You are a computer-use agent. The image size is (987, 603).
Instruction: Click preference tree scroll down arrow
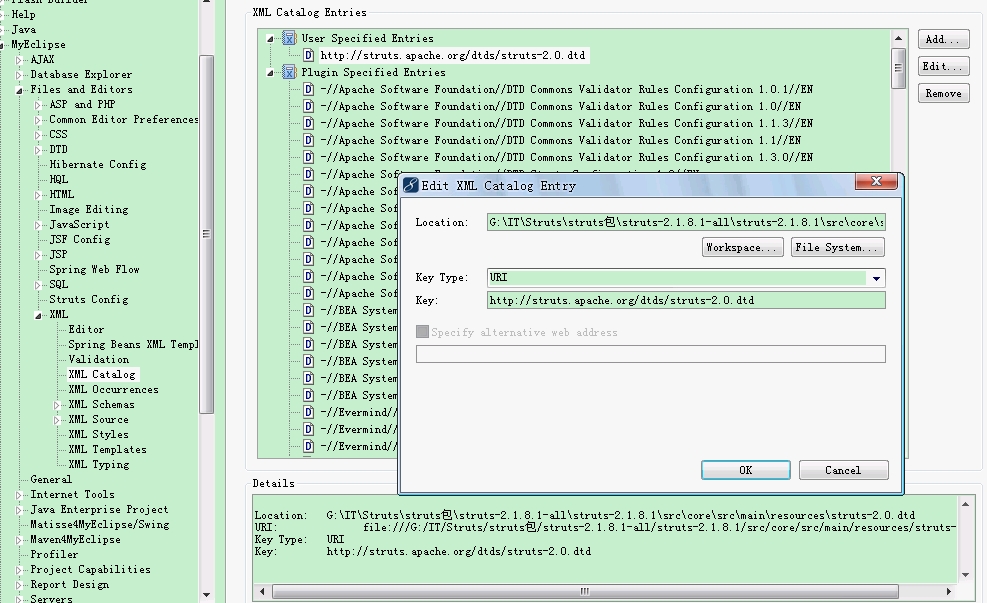coord(206,594)
